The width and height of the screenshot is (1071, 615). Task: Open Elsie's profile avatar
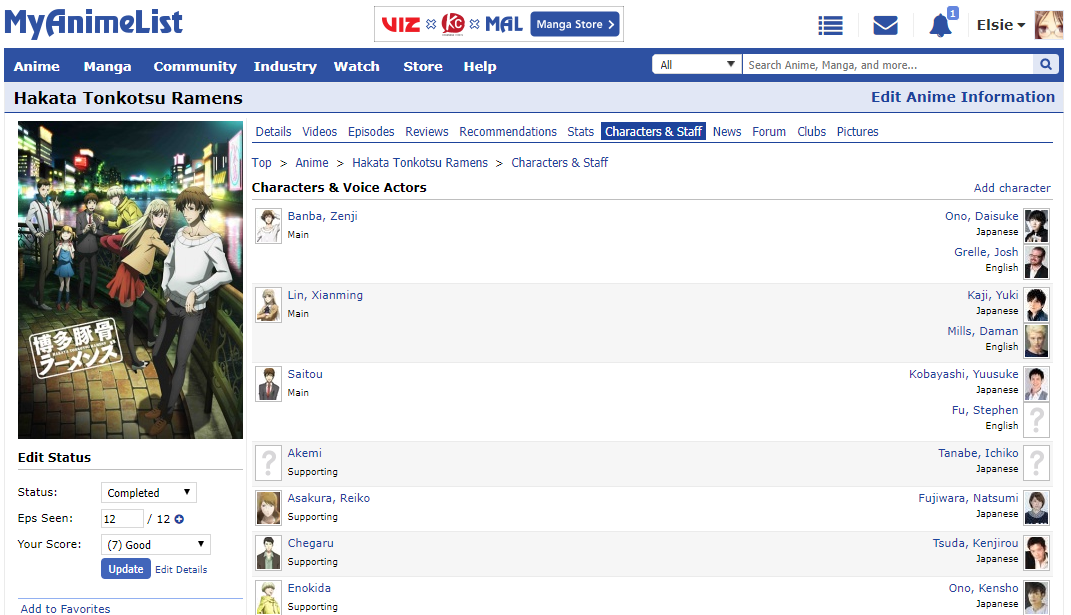tap(1048, 25)
